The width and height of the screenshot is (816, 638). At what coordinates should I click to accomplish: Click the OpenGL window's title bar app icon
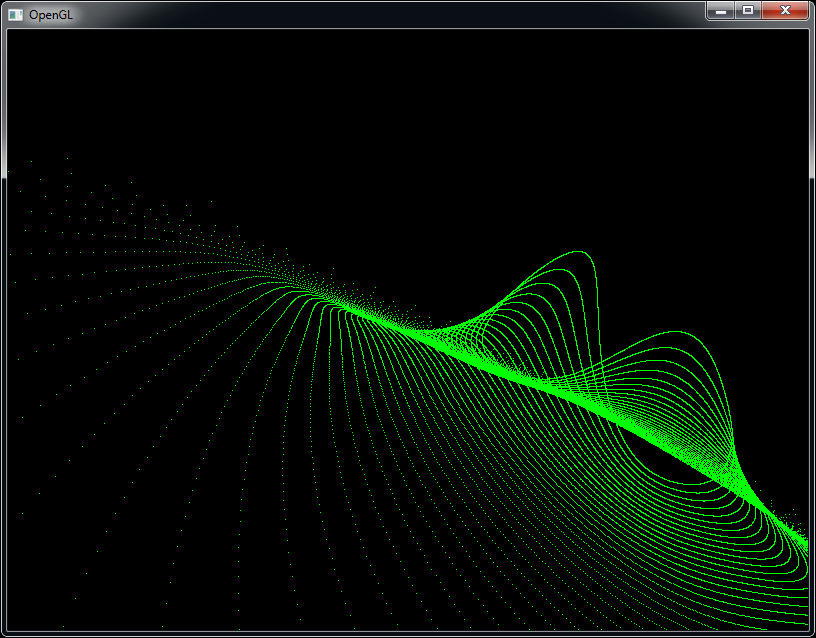pyautogui.click(x=16, y=15)
